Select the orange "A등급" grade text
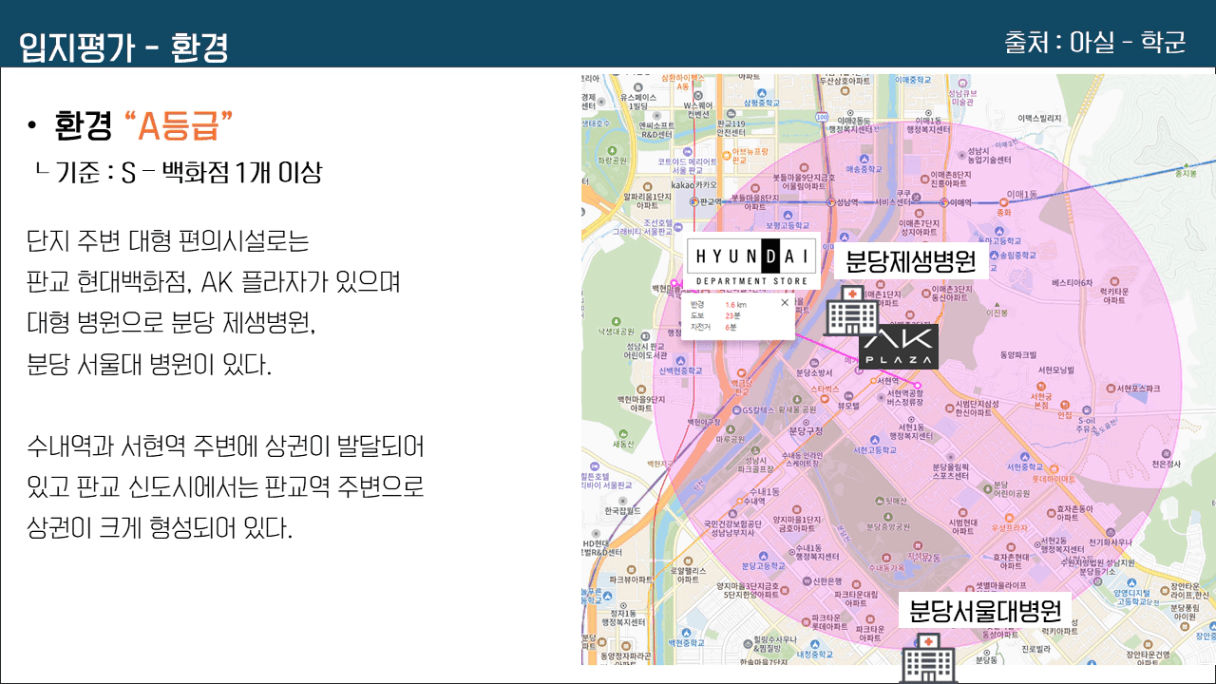The height and width of the screenshot is (684, 1216). point(179,126)
